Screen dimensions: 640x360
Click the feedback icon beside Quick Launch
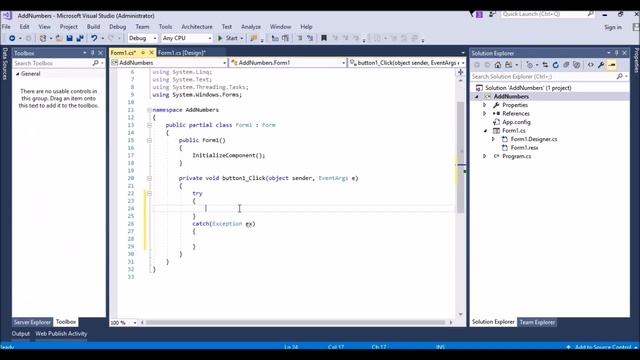coord(492,14)
